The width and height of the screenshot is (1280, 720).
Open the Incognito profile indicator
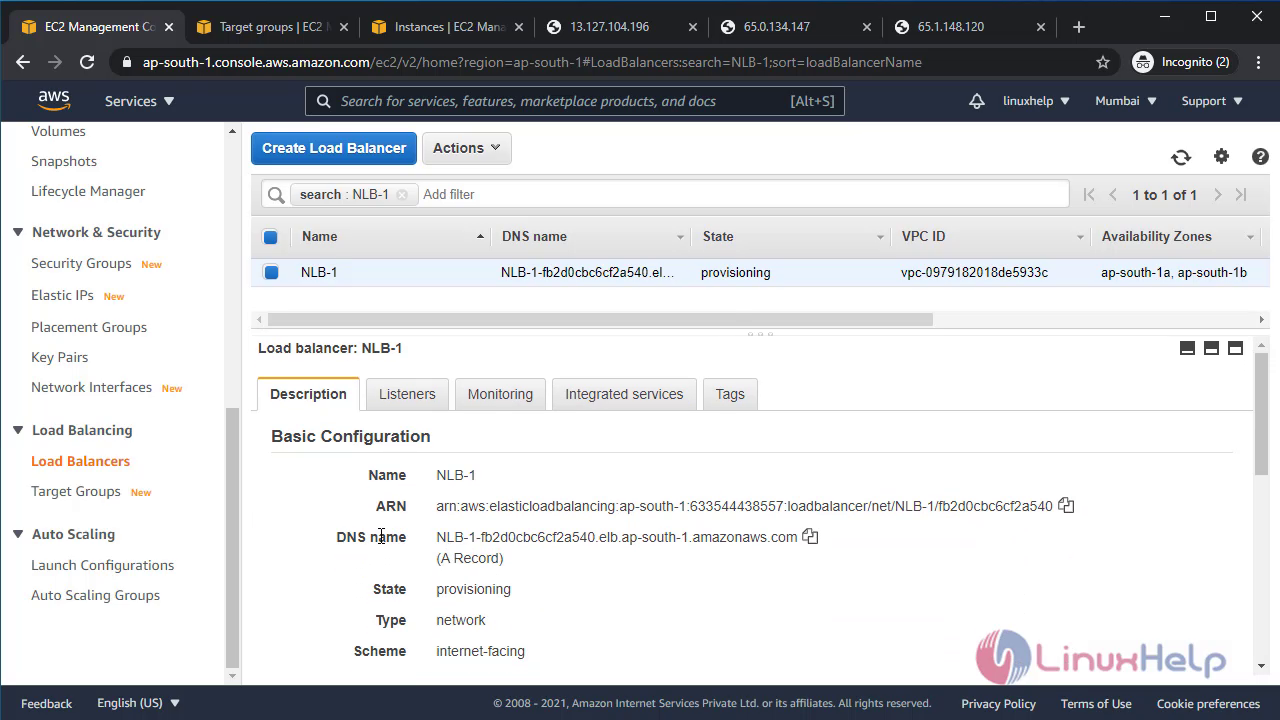pyautogui.click(x=1182, y=62)
